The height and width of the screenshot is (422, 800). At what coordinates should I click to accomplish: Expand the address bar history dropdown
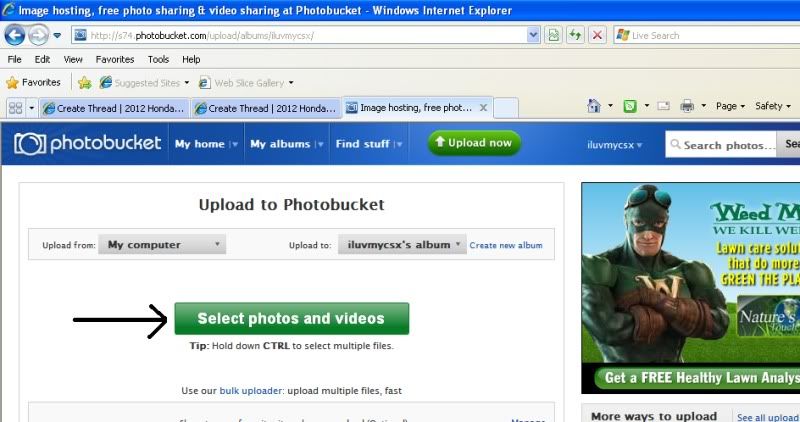point(533,35)
